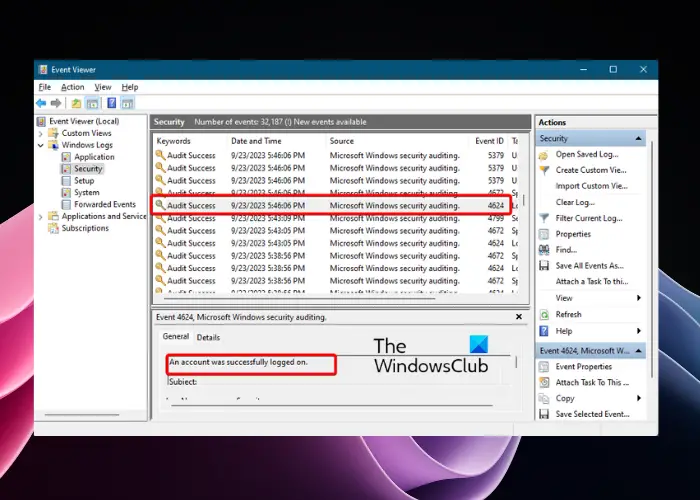
Task: Click the Subscriptions icon in tree
Action: coord(54,228)
